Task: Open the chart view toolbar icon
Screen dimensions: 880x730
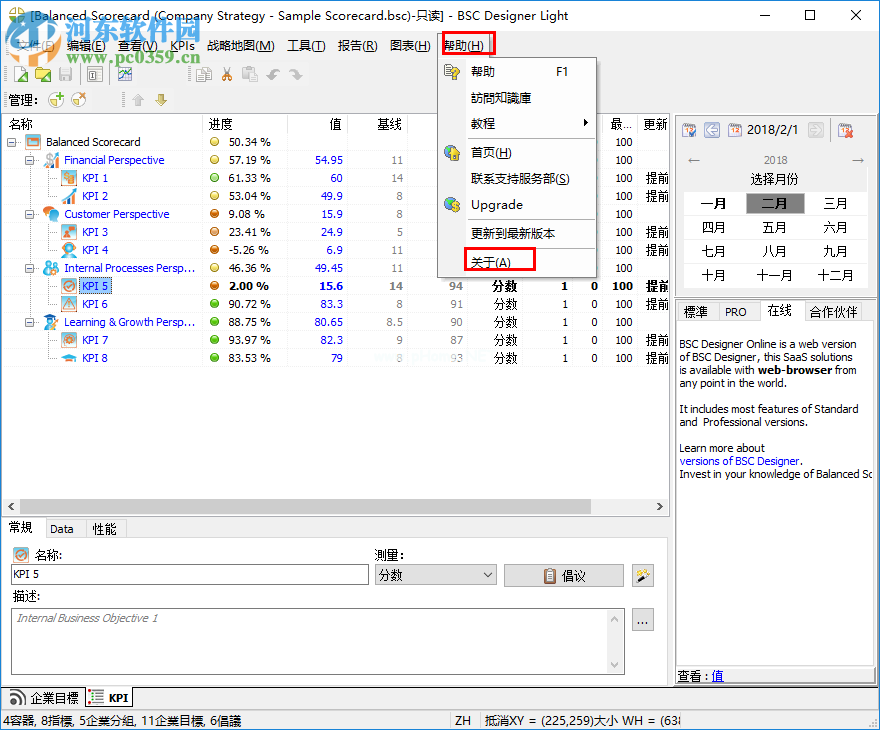Action: pos(124,74)
